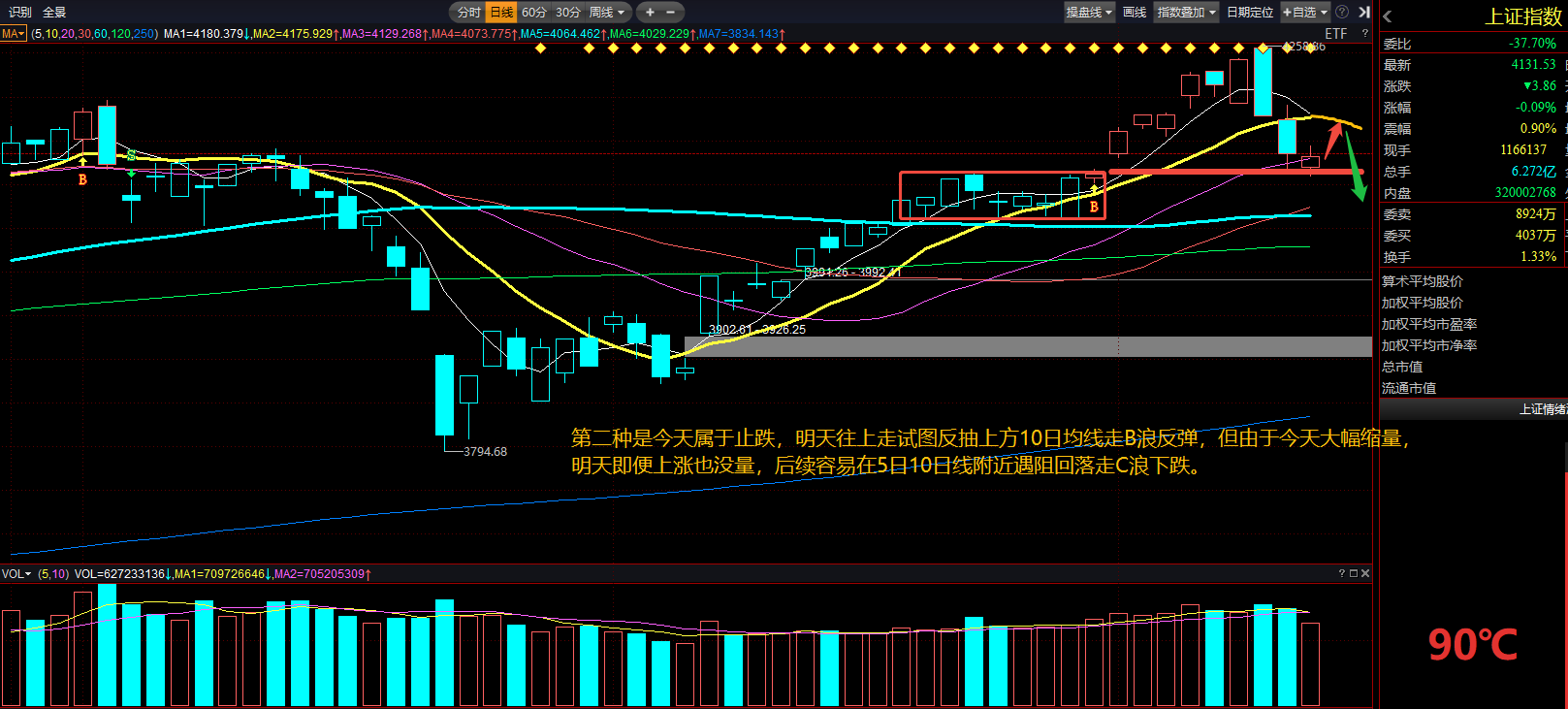Click the 涨幅 value -0.09%

[1536, 108]
